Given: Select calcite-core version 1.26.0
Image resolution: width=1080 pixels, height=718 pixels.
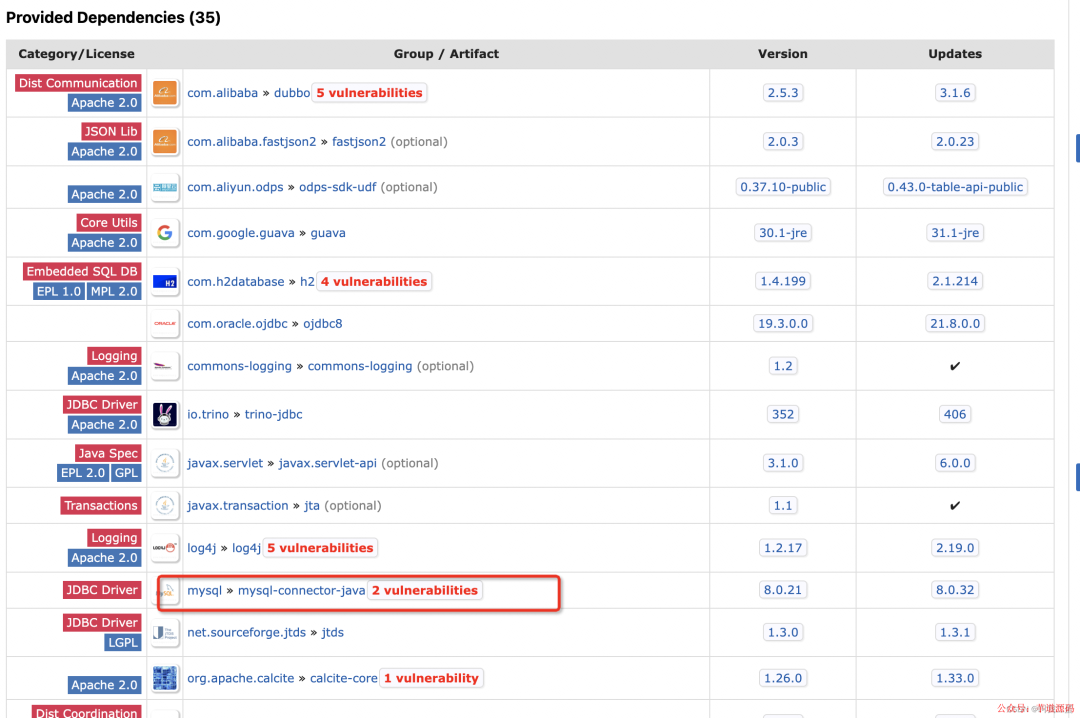Looking at the screenshot, I should 783,678.
